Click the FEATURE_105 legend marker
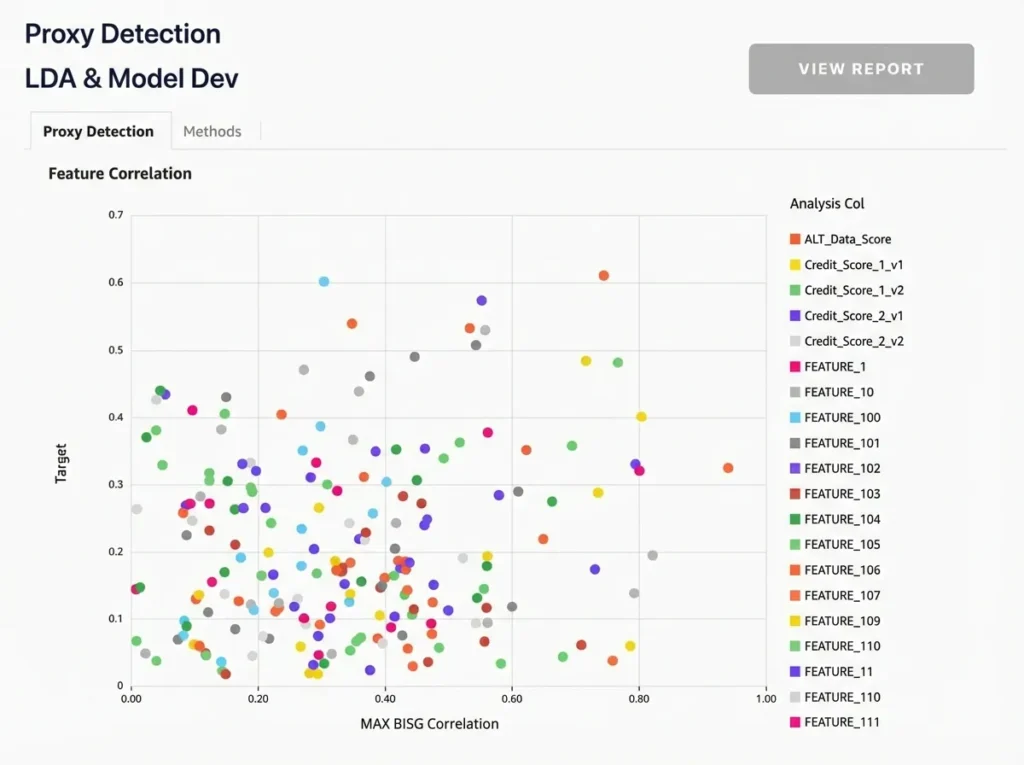 (795, 545)
